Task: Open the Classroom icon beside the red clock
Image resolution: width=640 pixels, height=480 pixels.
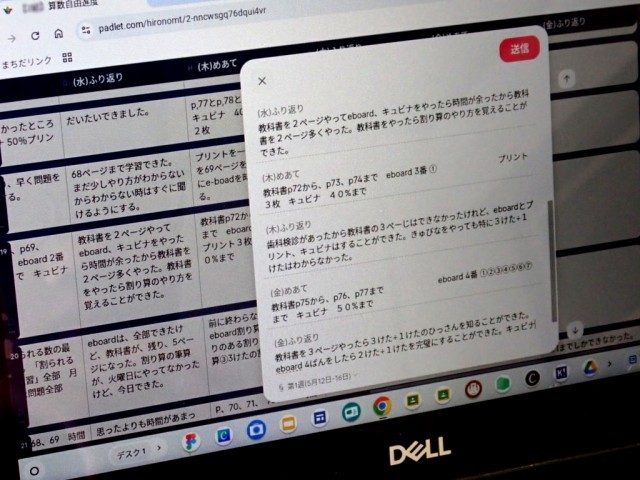Action: (x=442, y=395)
